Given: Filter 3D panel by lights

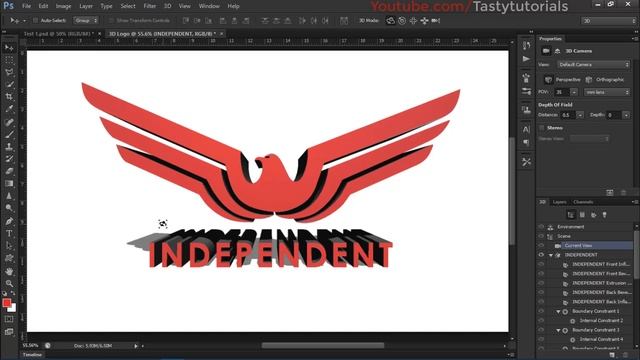Looking at the screenshot, I should (604, 215).
